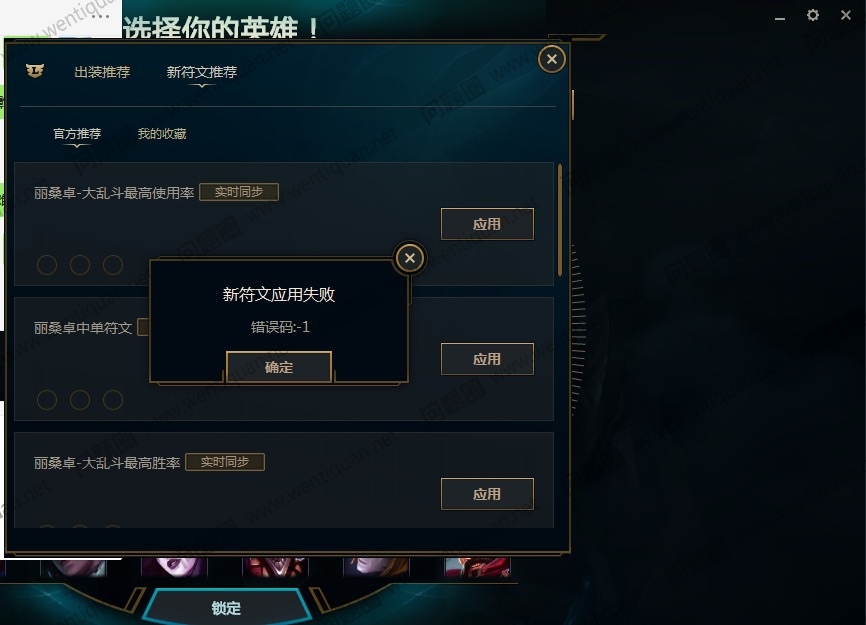Click the TGP logo icon beside 出装推荐

35,71
